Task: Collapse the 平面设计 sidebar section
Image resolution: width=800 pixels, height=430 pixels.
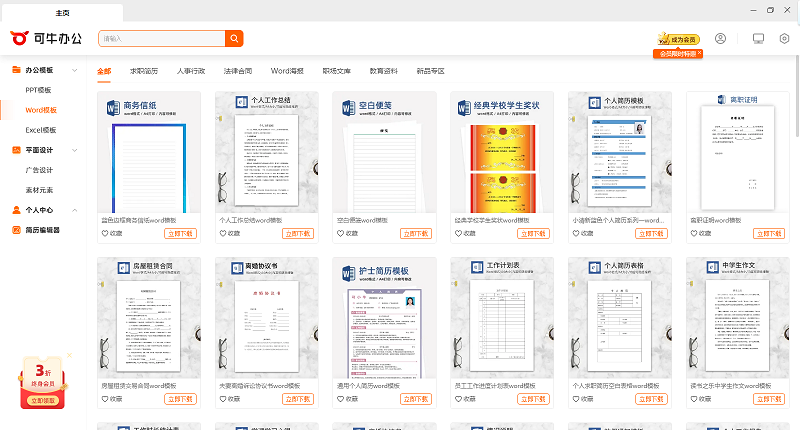Action: pos(76,150)
